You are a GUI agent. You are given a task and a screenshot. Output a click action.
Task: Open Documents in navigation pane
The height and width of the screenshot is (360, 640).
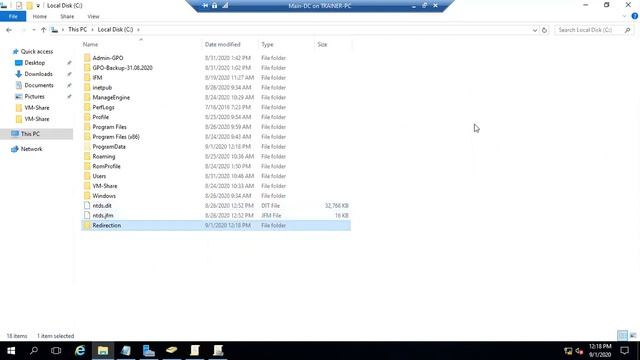pyautogui.click(x=38, y=85)
